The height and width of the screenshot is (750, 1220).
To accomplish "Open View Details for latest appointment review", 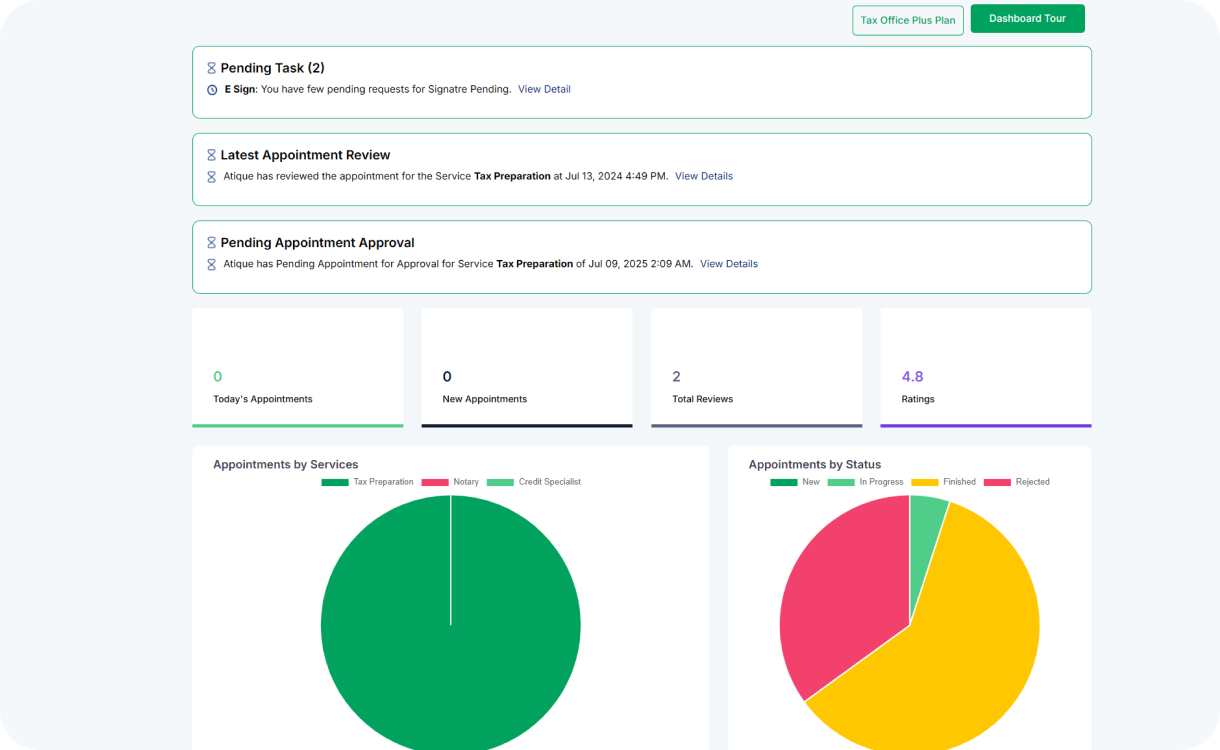I will coord(704,176).
